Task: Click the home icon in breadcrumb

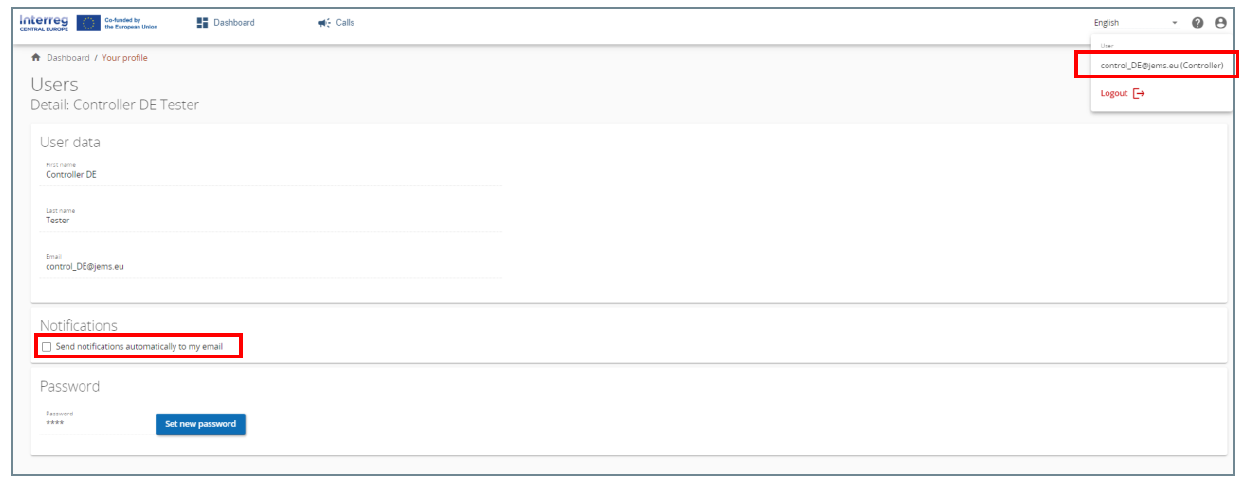Action: tap(37, 58)
